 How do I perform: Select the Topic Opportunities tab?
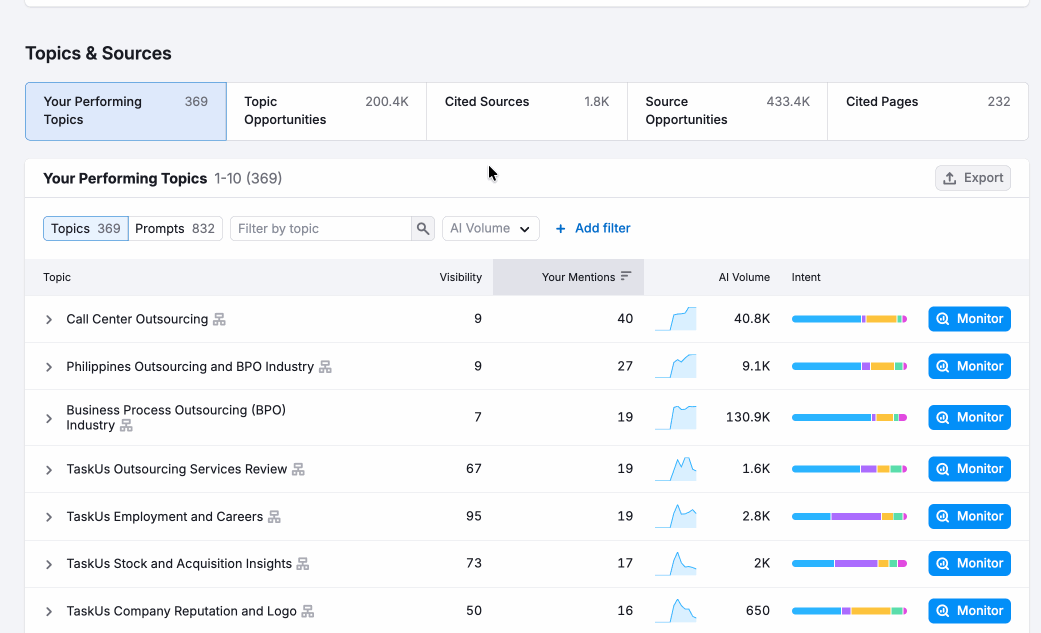[327, 111]
